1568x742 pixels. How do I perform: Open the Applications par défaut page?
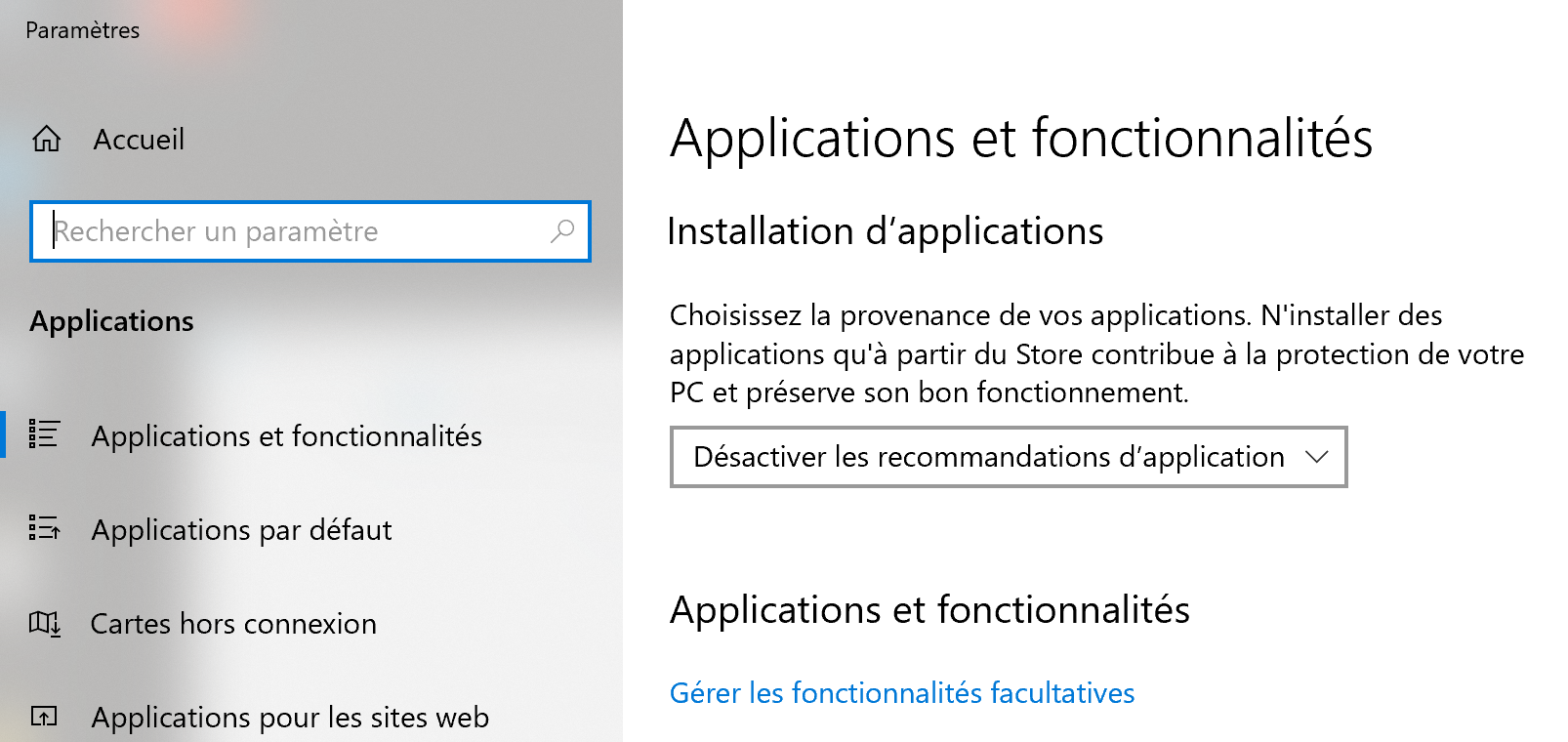tap(241, 529)
